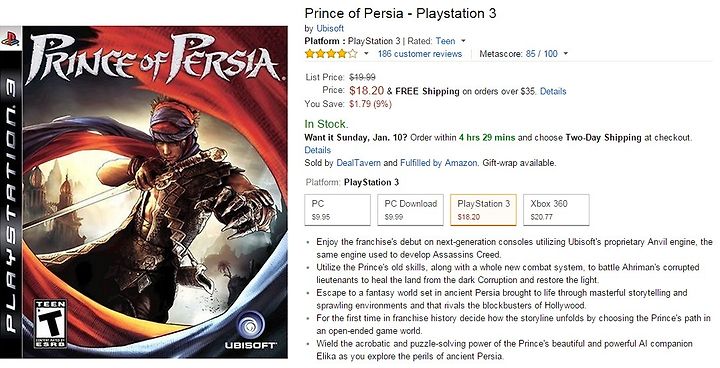The width and height of the screenshot is (720, 368).
Task: Open the Ubisoft brand link
Action: click(x=330, y=28)
